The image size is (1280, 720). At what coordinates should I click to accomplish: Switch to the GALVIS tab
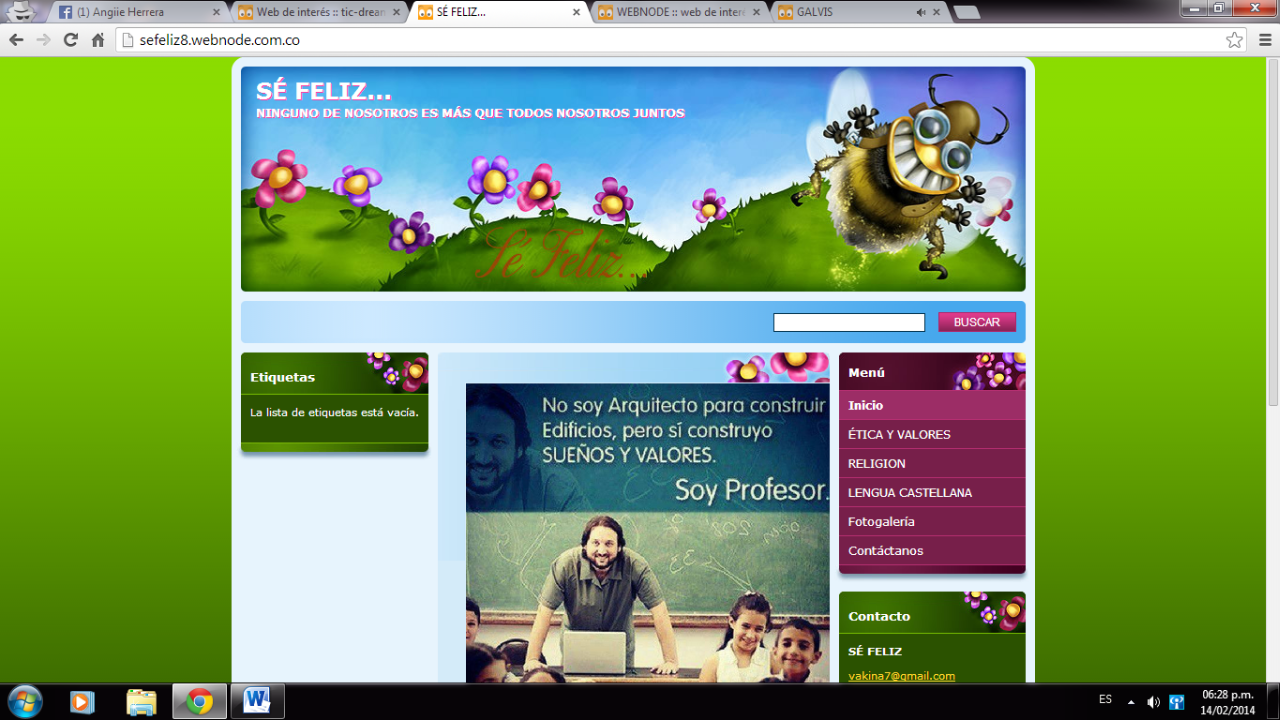coord(850,12)
